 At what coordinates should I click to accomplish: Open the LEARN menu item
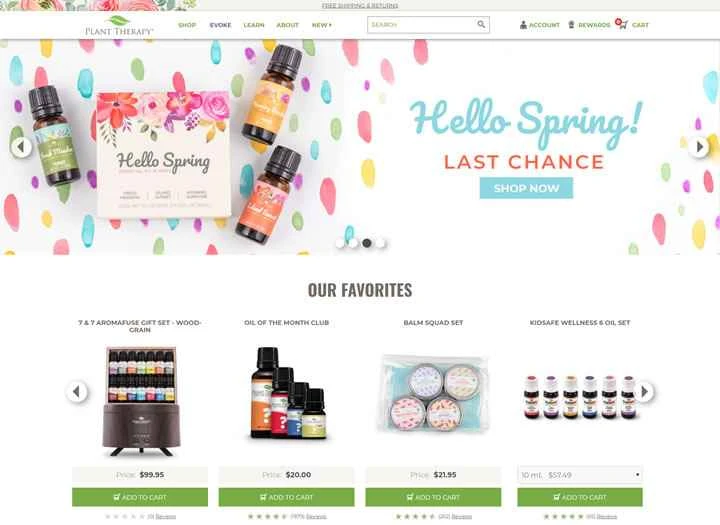click(254, 25)
